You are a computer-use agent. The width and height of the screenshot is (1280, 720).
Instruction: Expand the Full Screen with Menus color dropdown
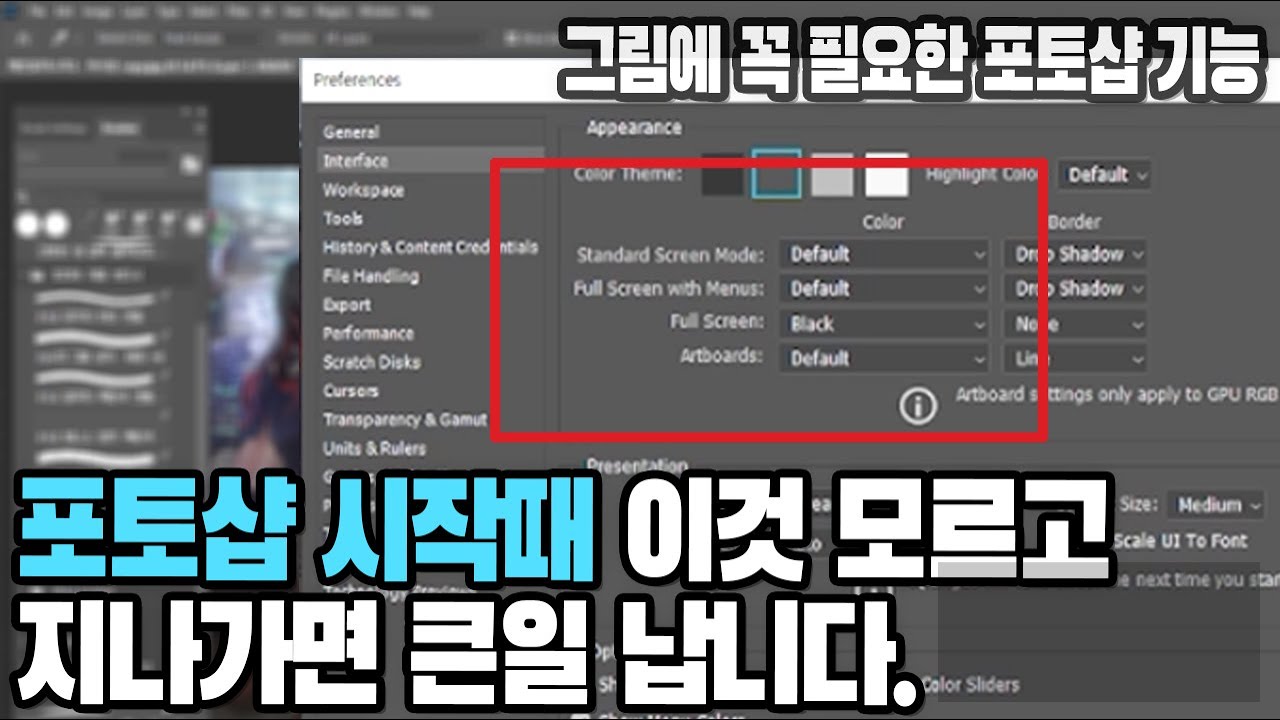pos(885,289)
